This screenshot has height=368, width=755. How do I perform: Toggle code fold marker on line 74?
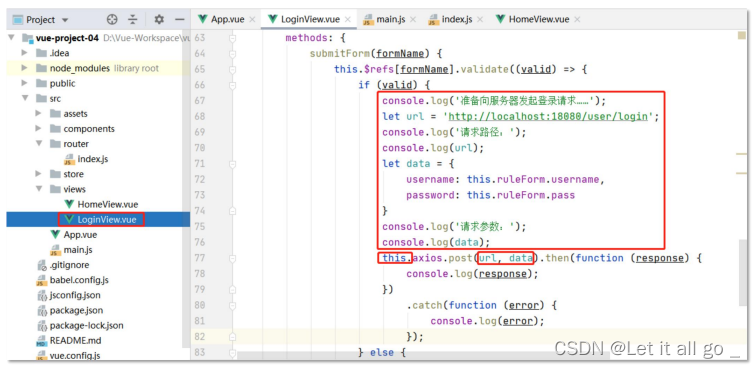tap(233, 210)
